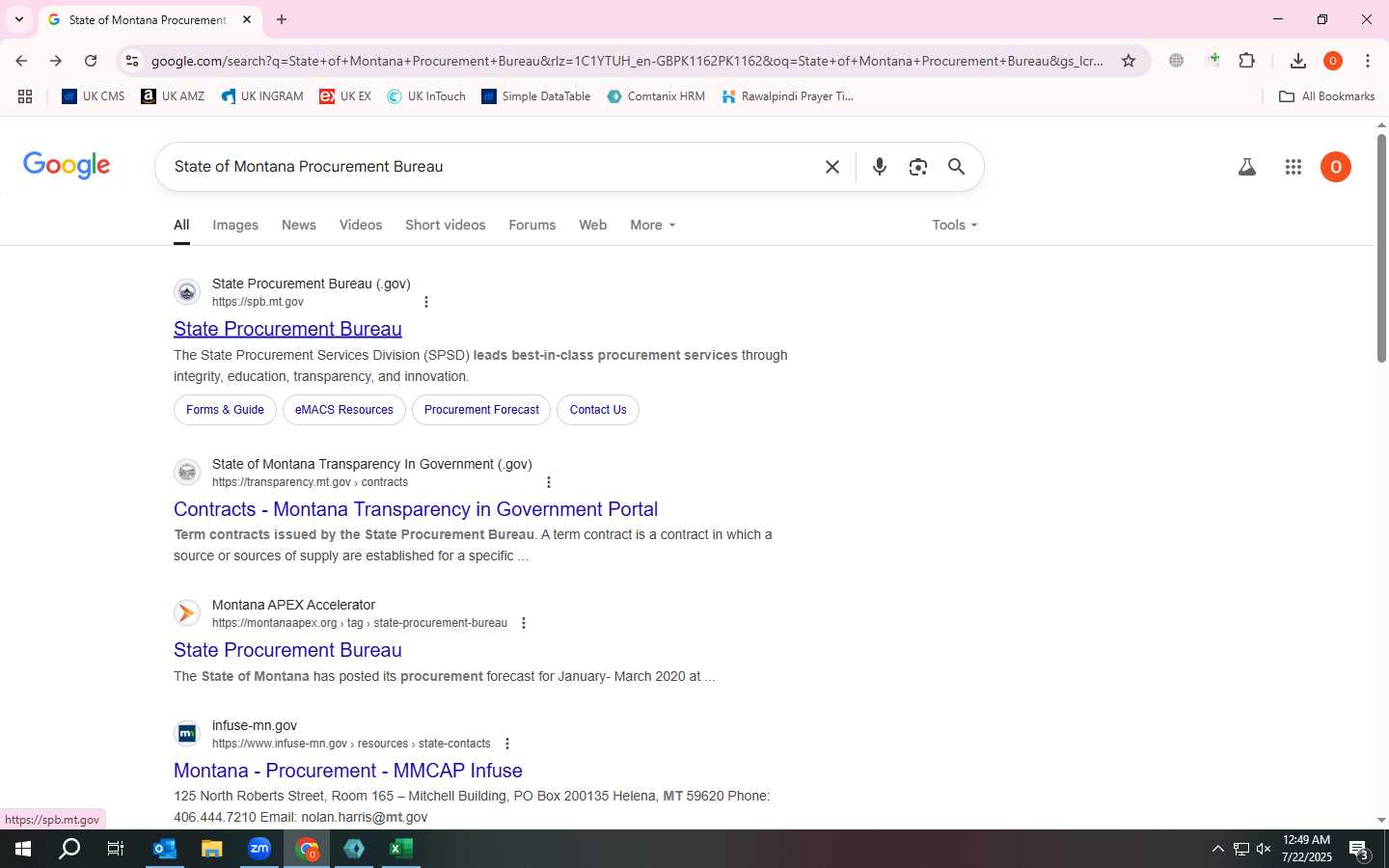The height and width of the screenshot is (868, 1389).
Task: Search by image with Lens icon
Action: coord(918,167)
